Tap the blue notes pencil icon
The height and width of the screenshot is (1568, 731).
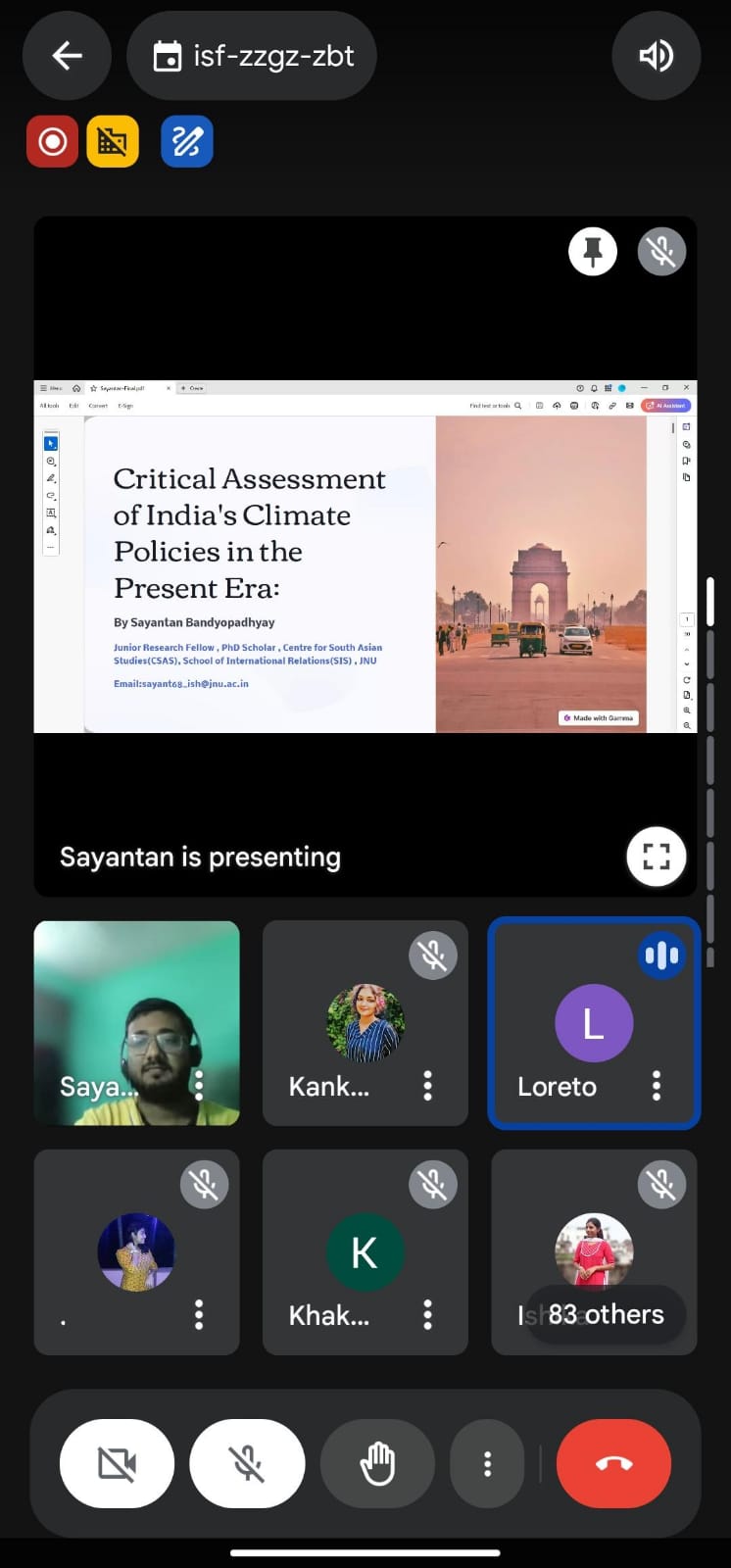point(186,142)
